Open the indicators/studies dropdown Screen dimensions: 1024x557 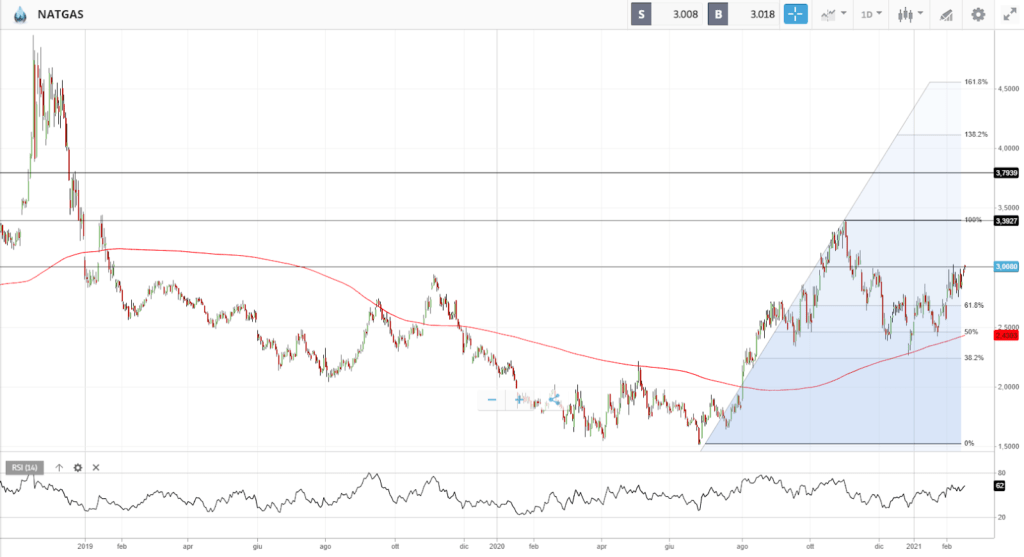[832, 14]
